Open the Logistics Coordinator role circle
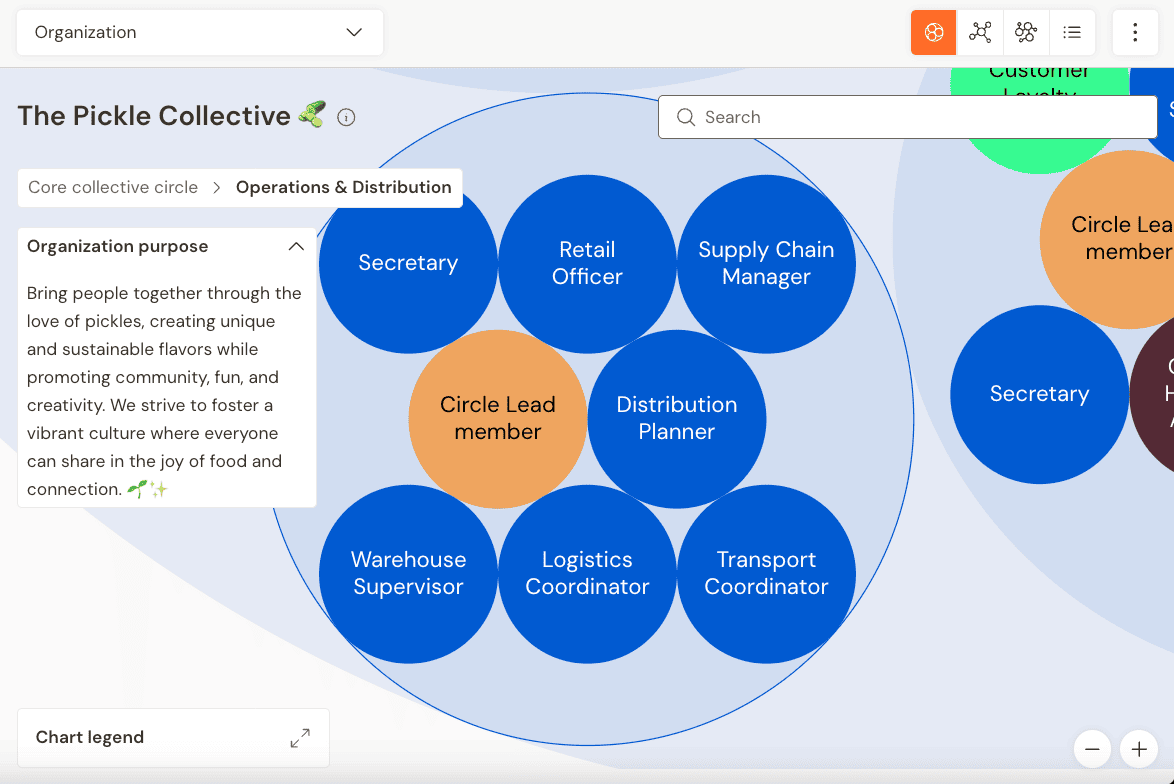Screen dimensions: 1174x784 click(587, 574)
